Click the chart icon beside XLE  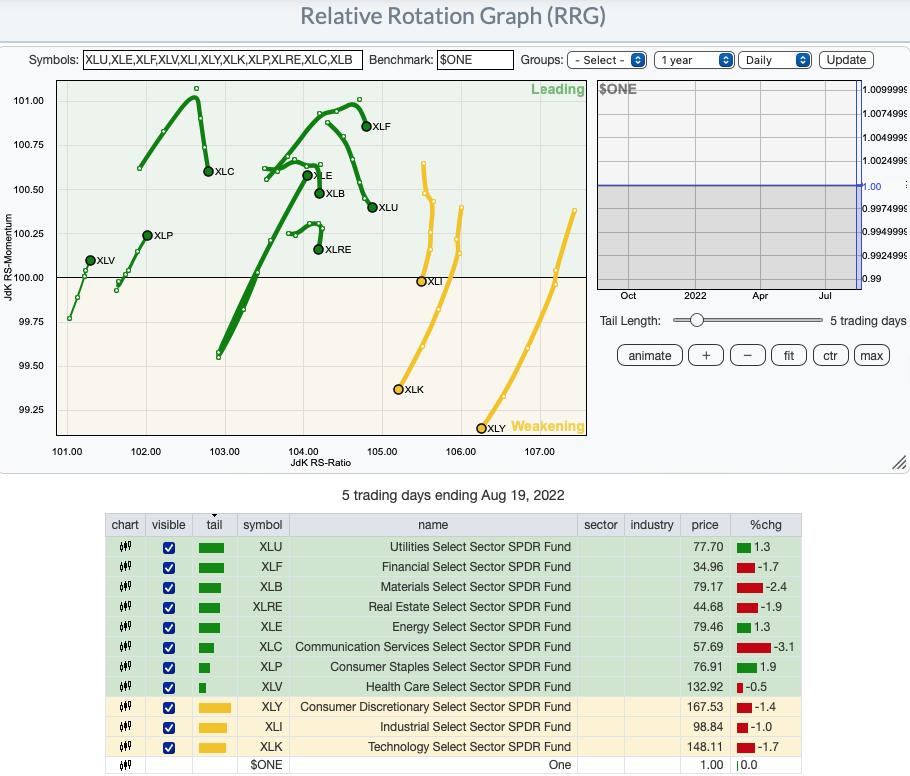pos(125,627)
